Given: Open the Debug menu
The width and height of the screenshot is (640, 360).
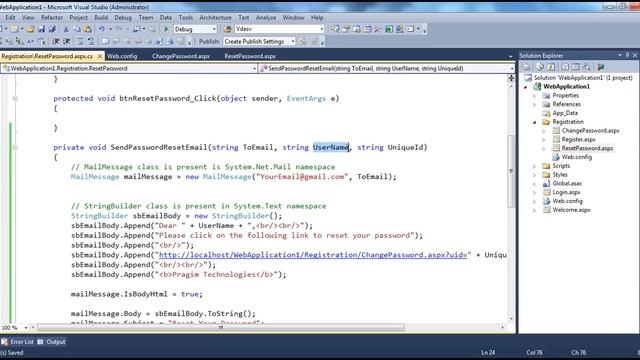Looking at the screenshot, I should coord(122,18).
